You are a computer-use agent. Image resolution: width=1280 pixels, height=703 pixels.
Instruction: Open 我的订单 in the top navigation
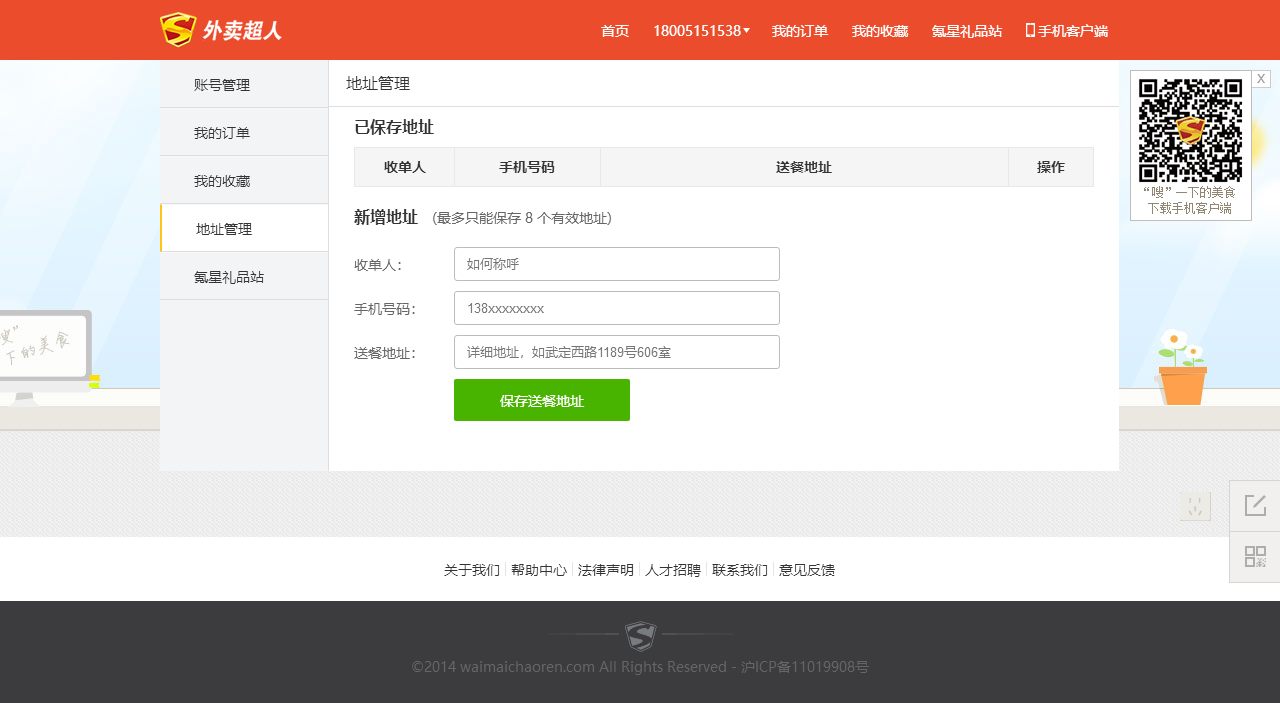click(x=800, y=31)
